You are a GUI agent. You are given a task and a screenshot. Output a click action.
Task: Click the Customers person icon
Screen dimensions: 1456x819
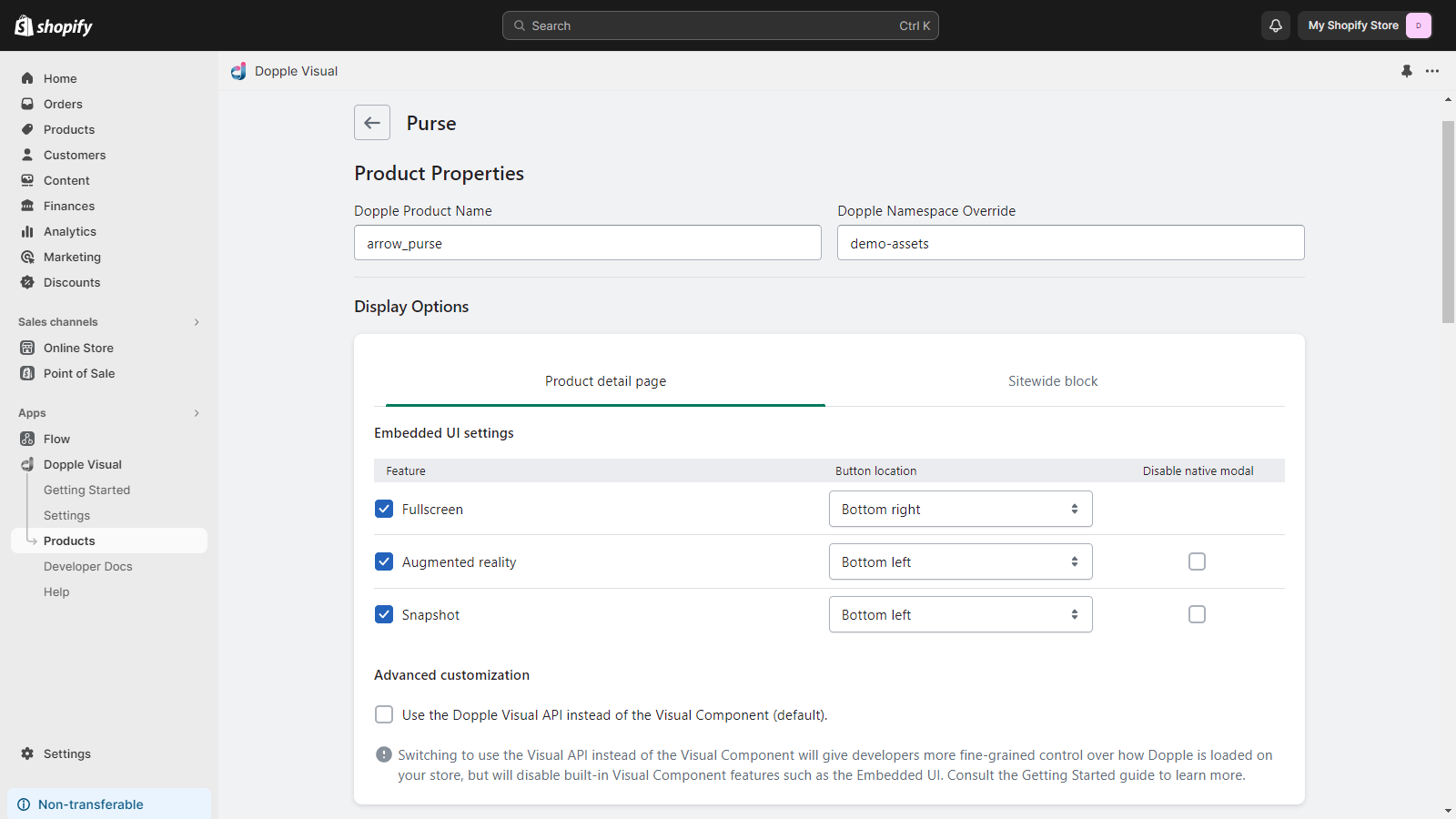pyautogui.click(x=27, y=155)
